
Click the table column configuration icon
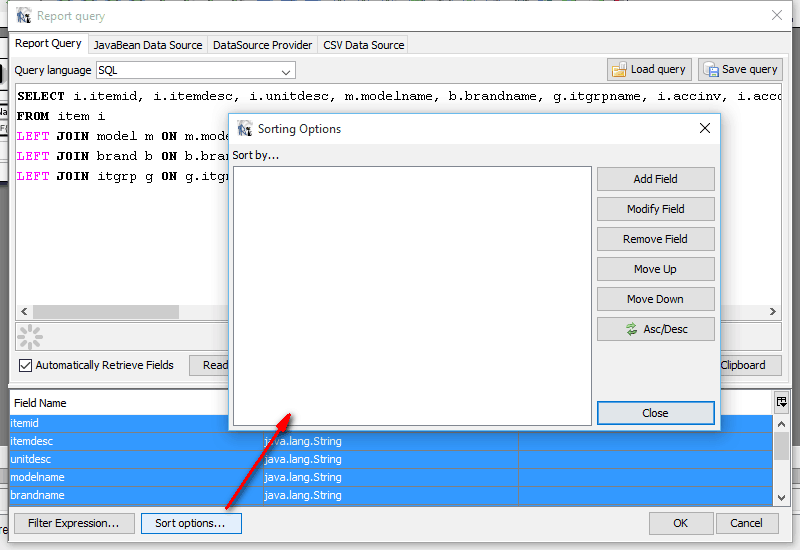781,401
